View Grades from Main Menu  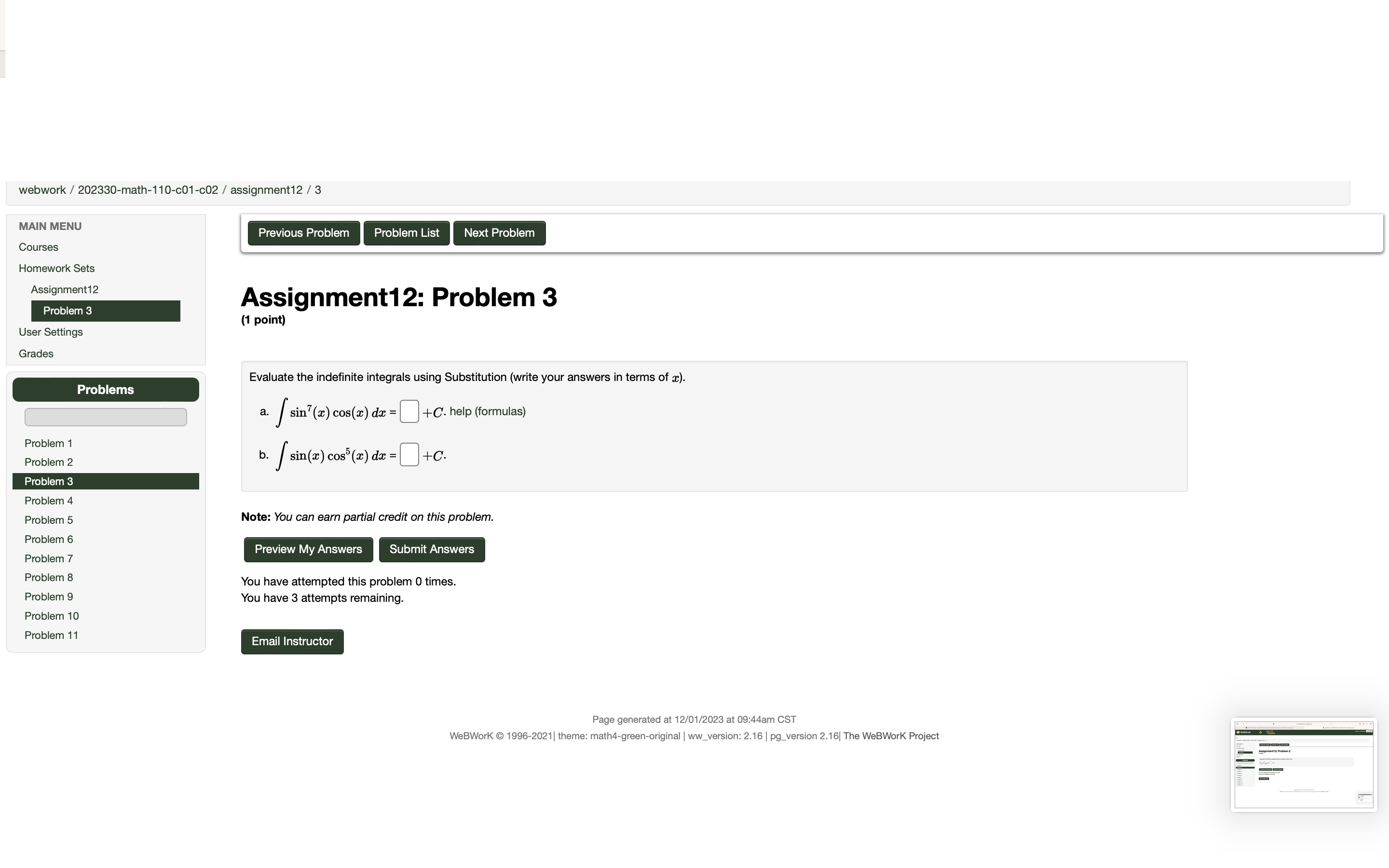(36, 353)
